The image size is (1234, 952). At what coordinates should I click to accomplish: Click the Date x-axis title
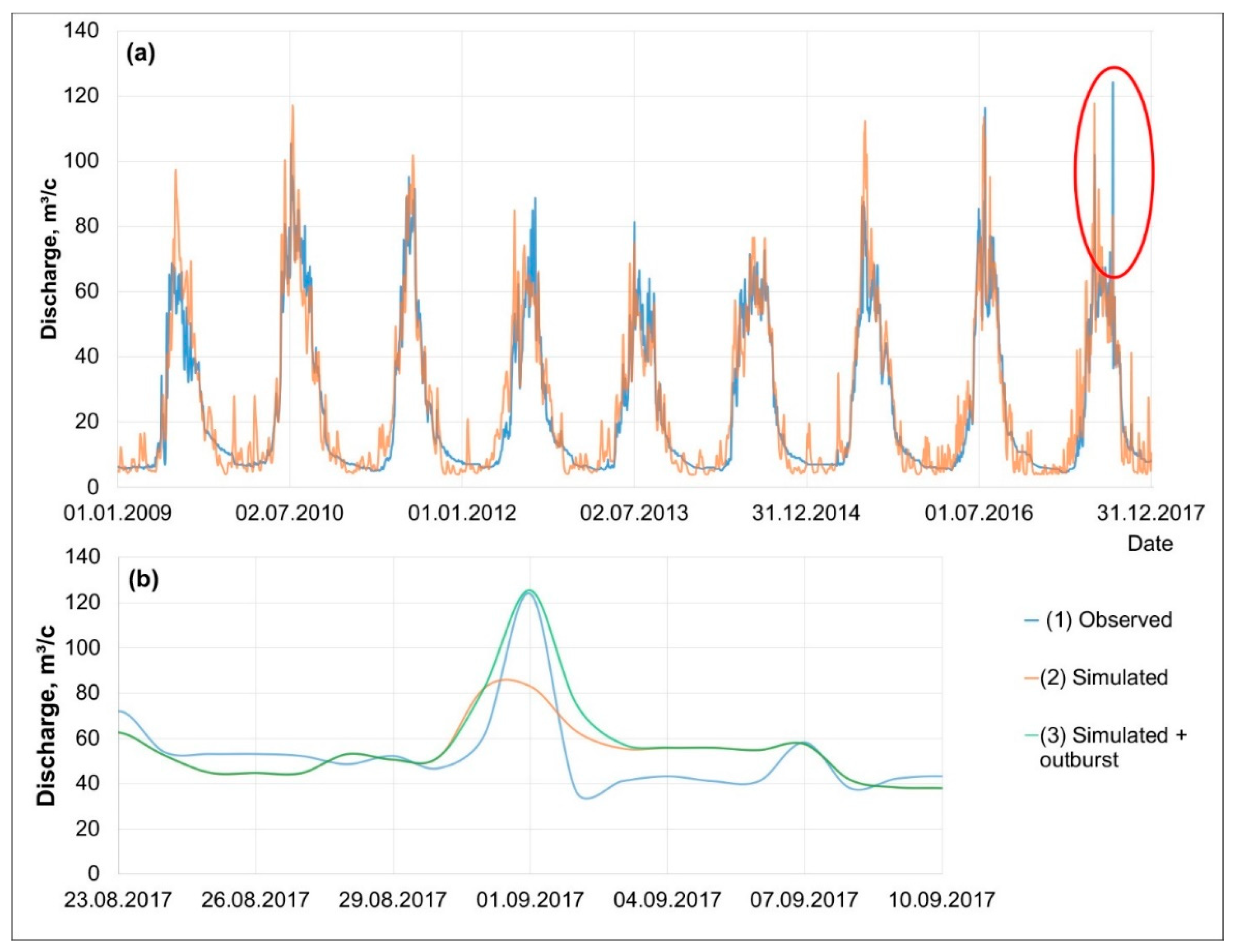click(1150, 544)
